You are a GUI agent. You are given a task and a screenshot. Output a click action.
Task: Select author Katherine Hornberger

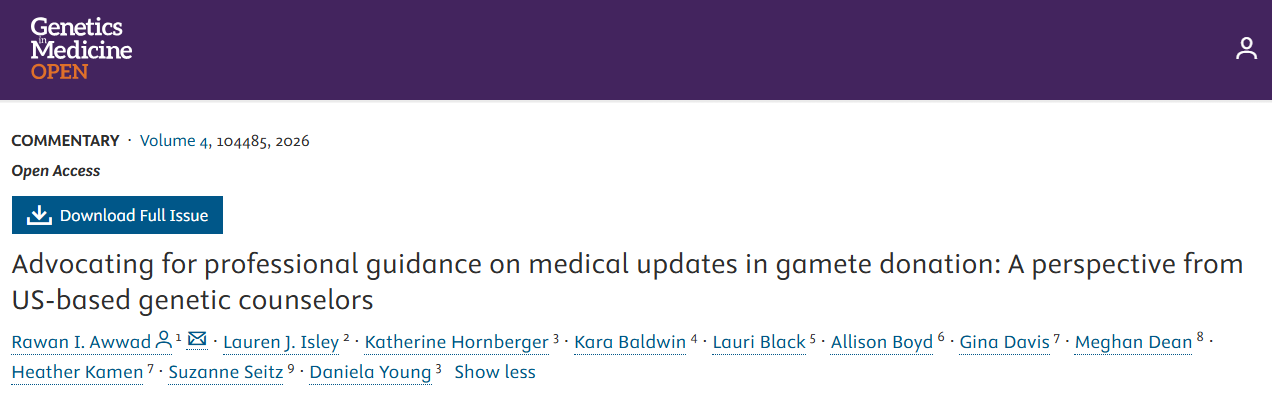tap(456, 342)
